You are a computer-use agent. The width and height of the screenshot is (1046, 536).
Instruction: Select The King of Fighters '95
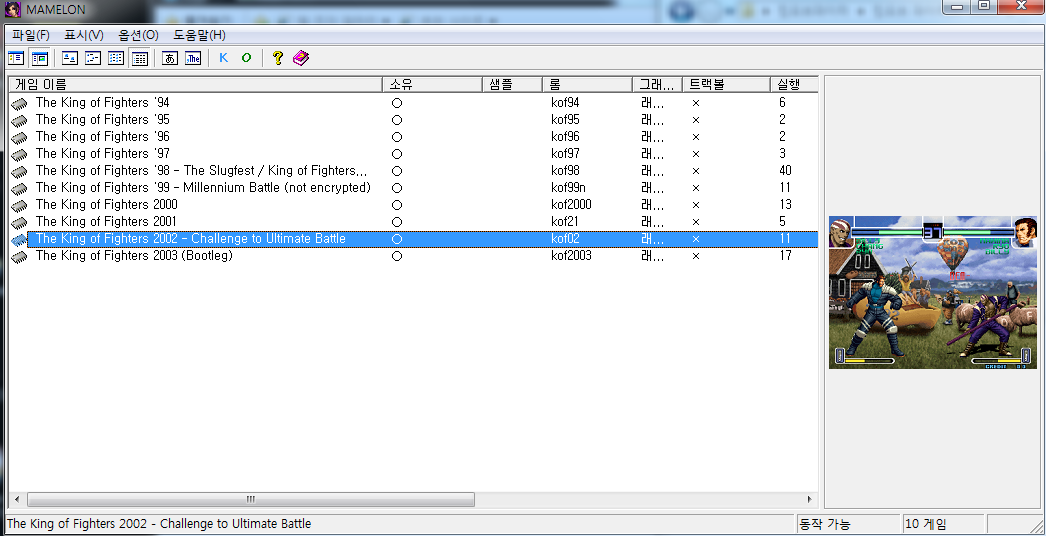103,119
